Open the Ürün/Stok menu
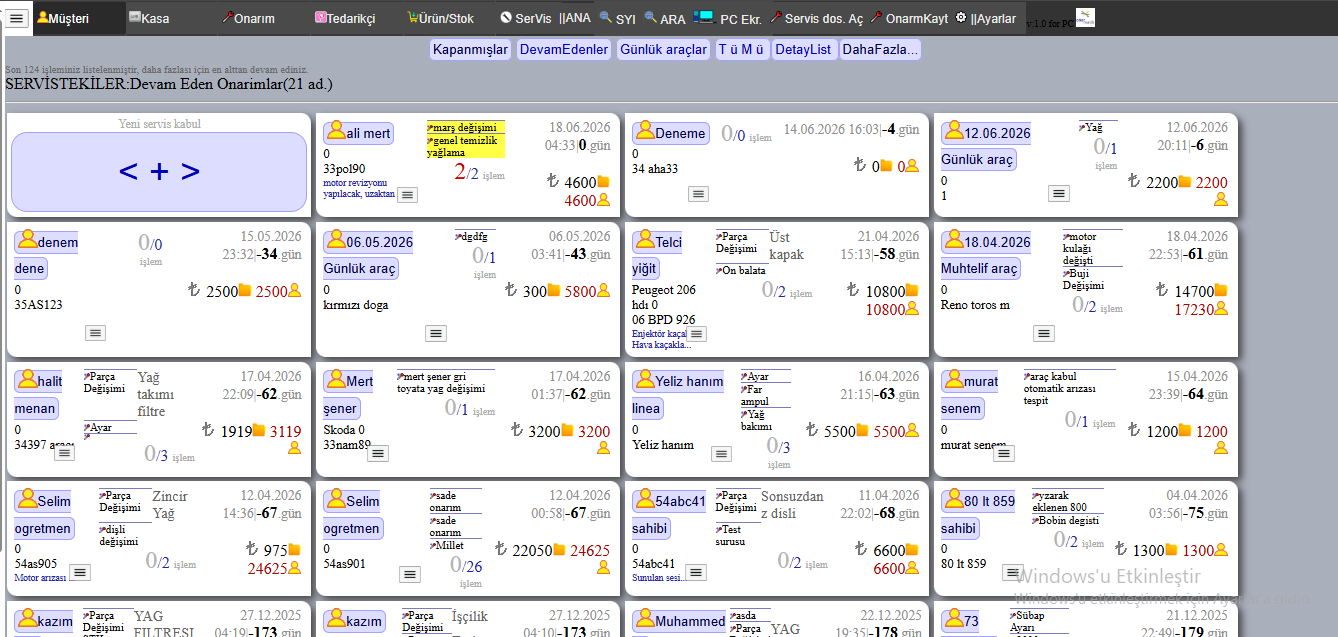Screen dimensions: 1338x637 [440, 18]
